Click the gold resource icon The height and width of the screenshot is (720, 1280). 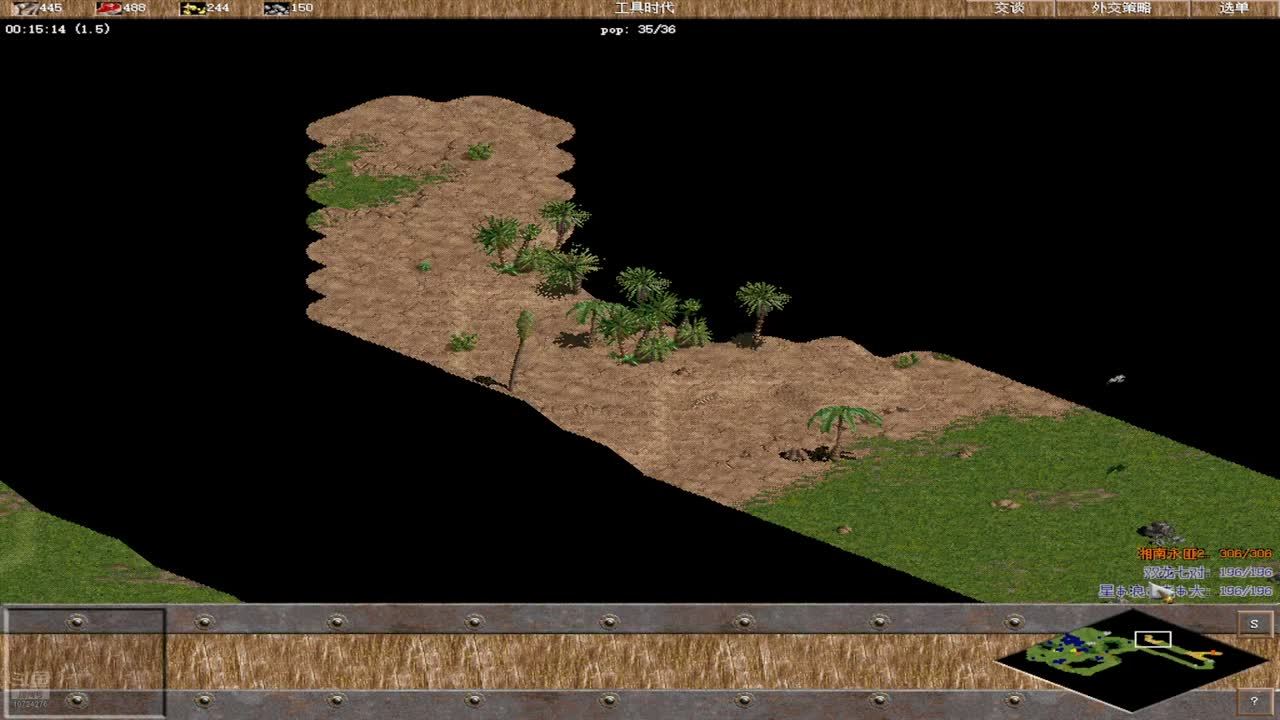coord(192,8)
